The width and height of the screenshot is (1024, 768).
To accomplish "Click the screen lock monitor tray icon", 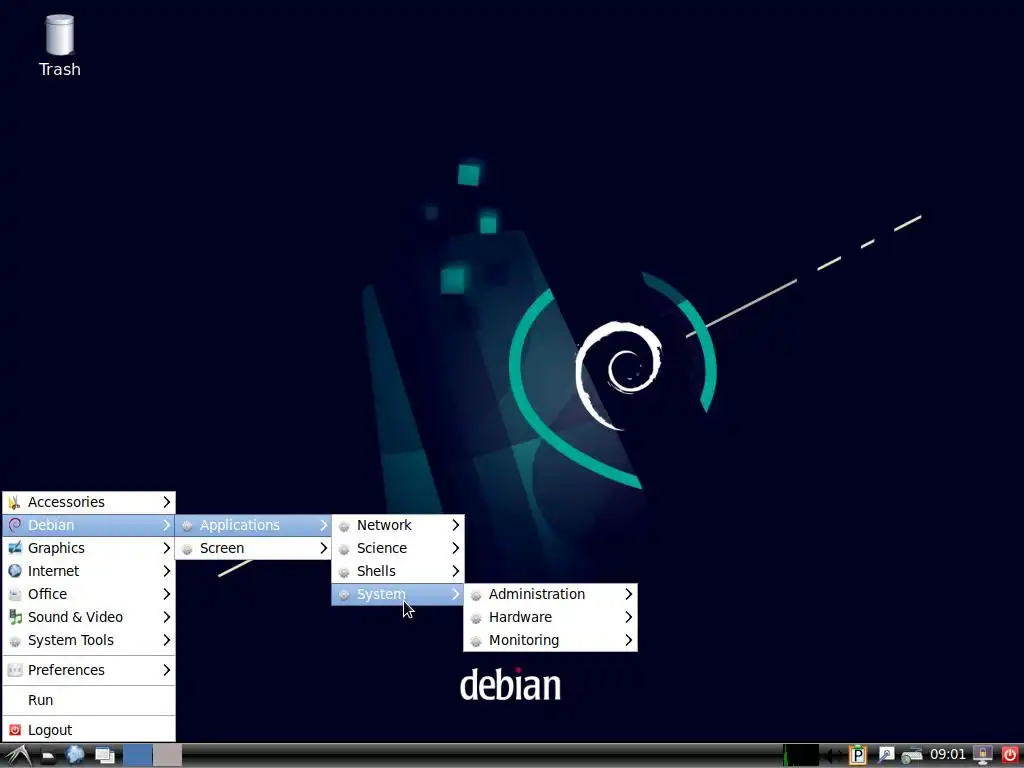I will coord(983,756).
